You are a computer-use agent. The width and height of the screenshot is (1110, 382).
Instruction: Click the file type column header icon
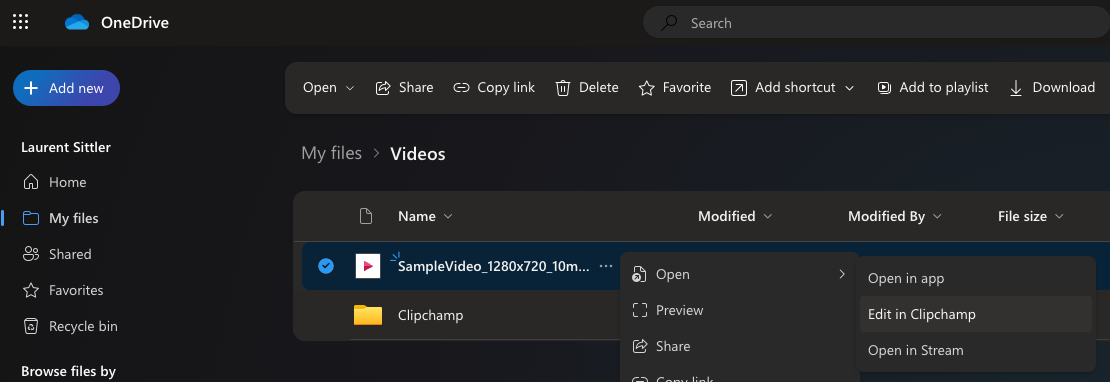point(366,216)
